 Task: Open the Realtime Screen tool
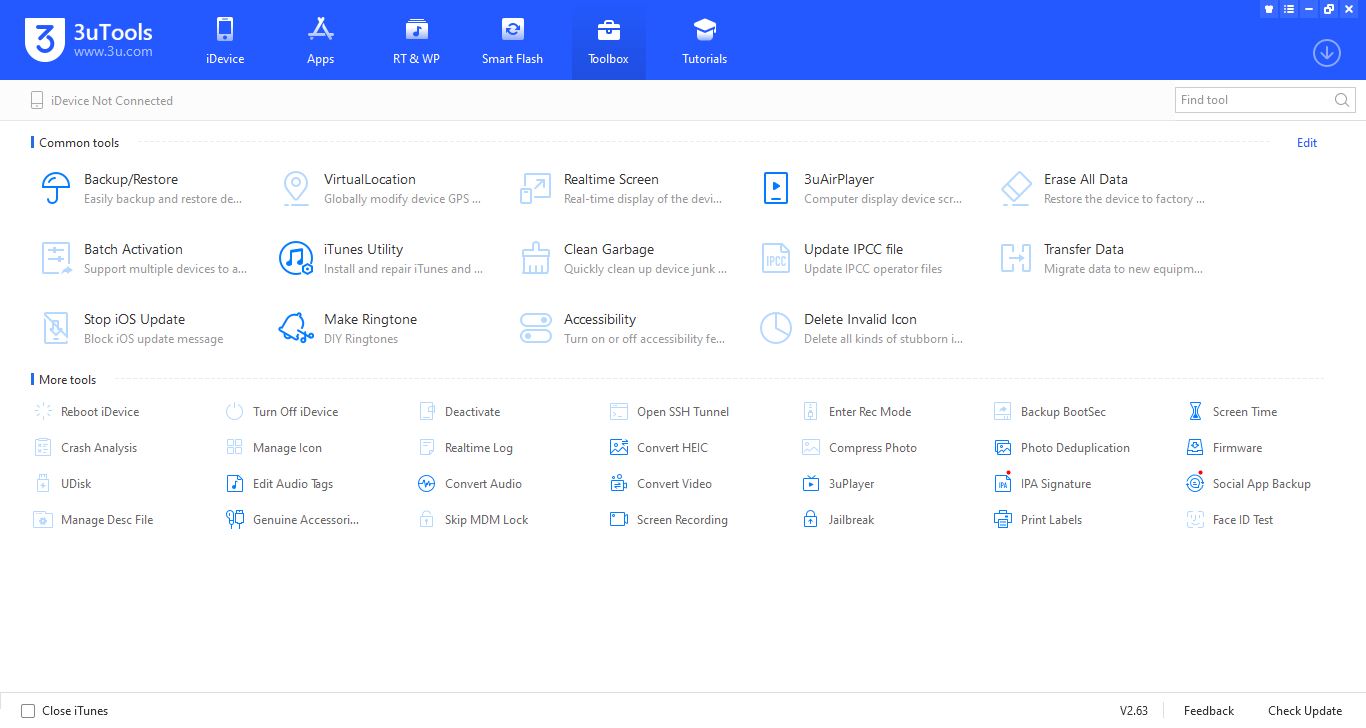tap(620, 188)
